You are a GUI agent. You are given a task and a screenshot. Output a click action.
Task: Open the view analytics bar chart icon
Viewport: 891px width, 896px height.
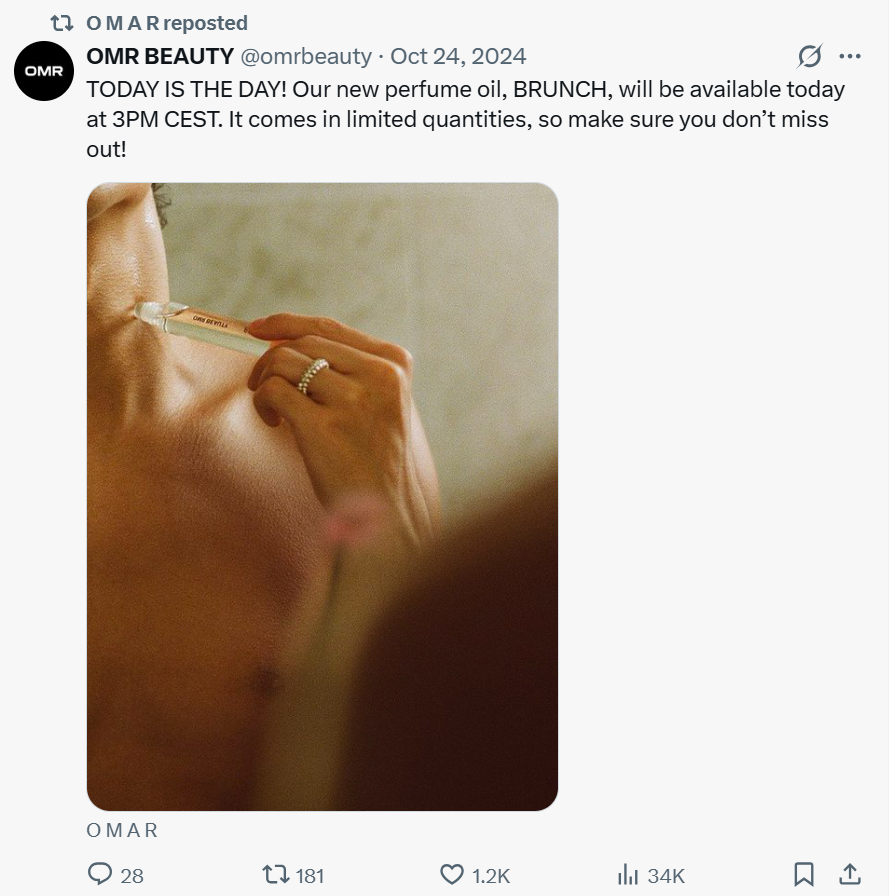[x=628, y=875]
